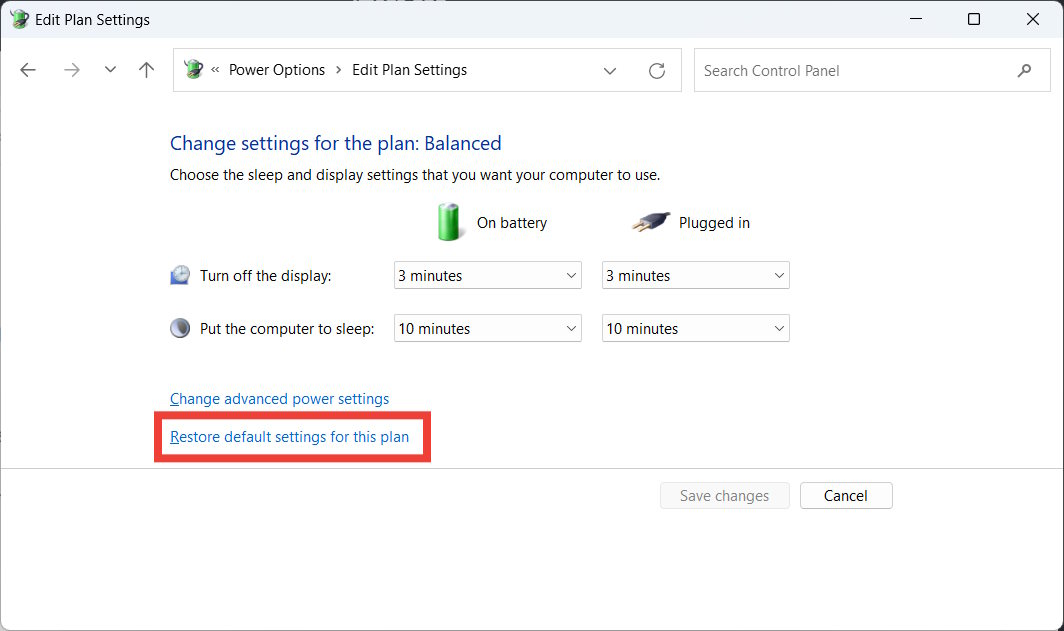Click the power plan icon in the address bar

[193, 69]
